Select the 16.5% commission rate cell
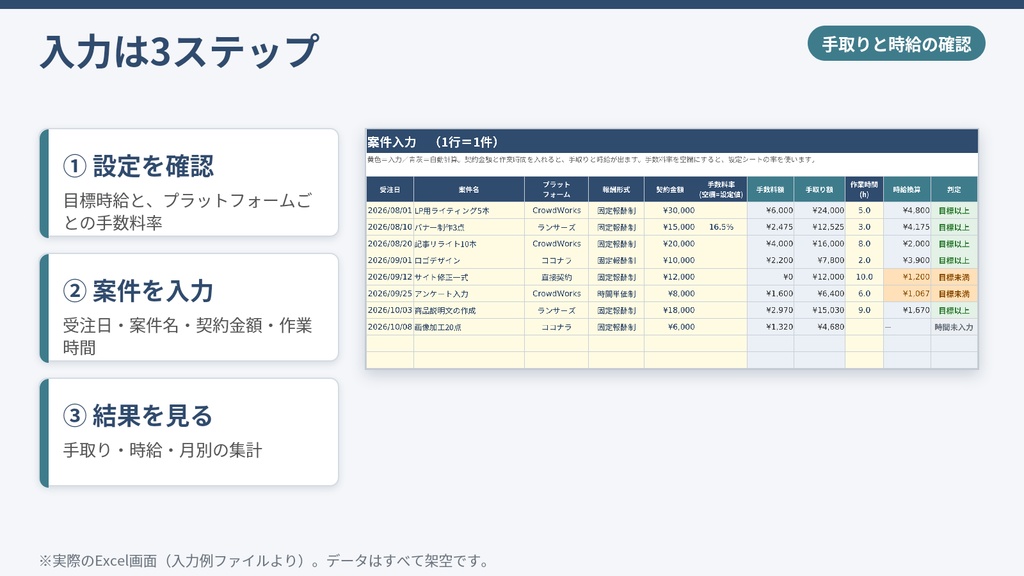The image size is (1024, 576). tap(721, 227)
